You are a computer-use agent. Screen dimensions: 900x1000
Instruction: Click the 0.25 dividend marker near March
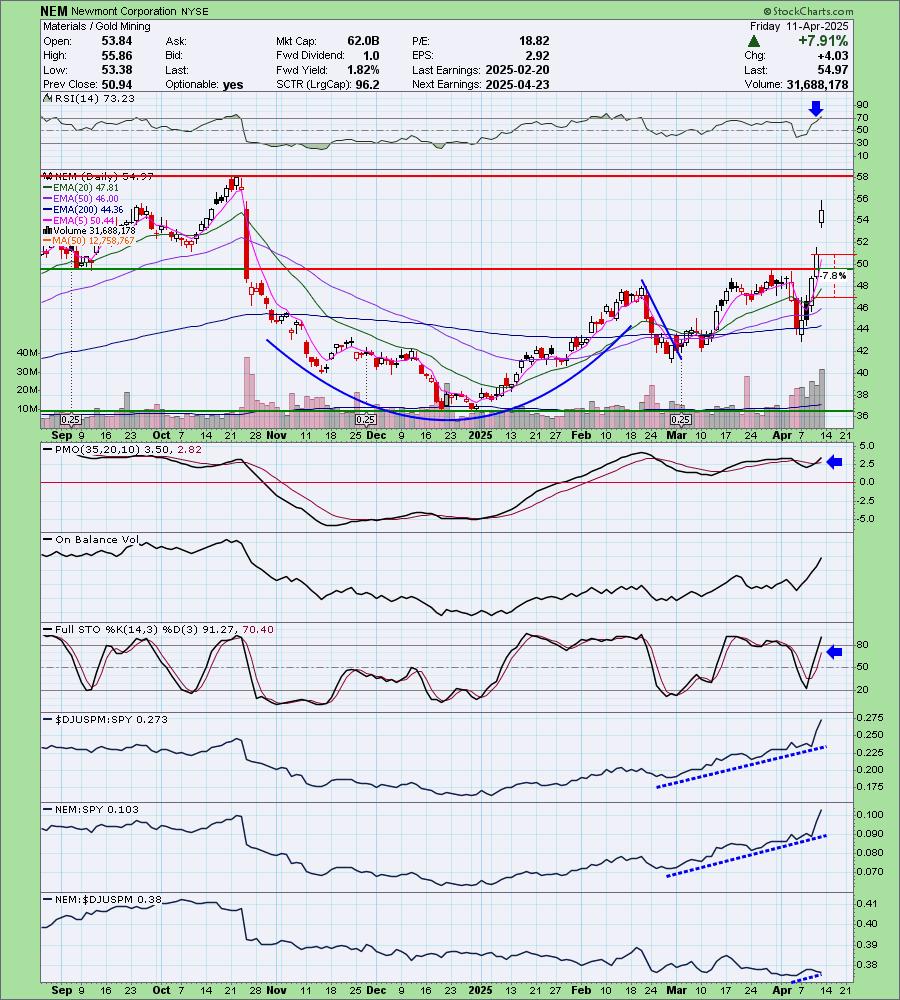681,420
